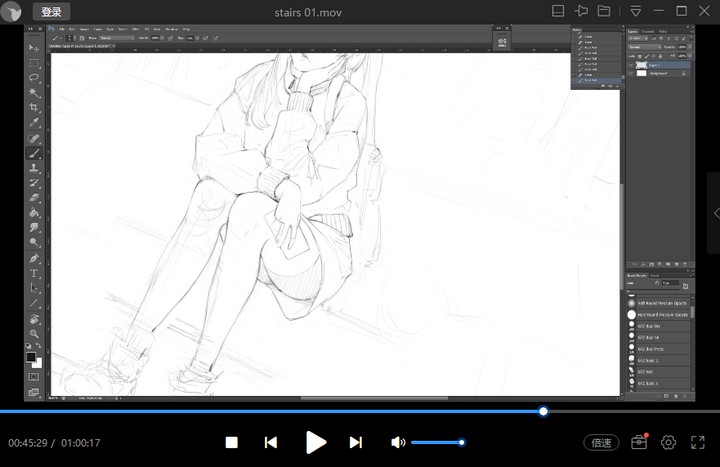This screenshot has height=467, width=720.
Task: Toggle fullscreen playback
Action: [698, 442]
